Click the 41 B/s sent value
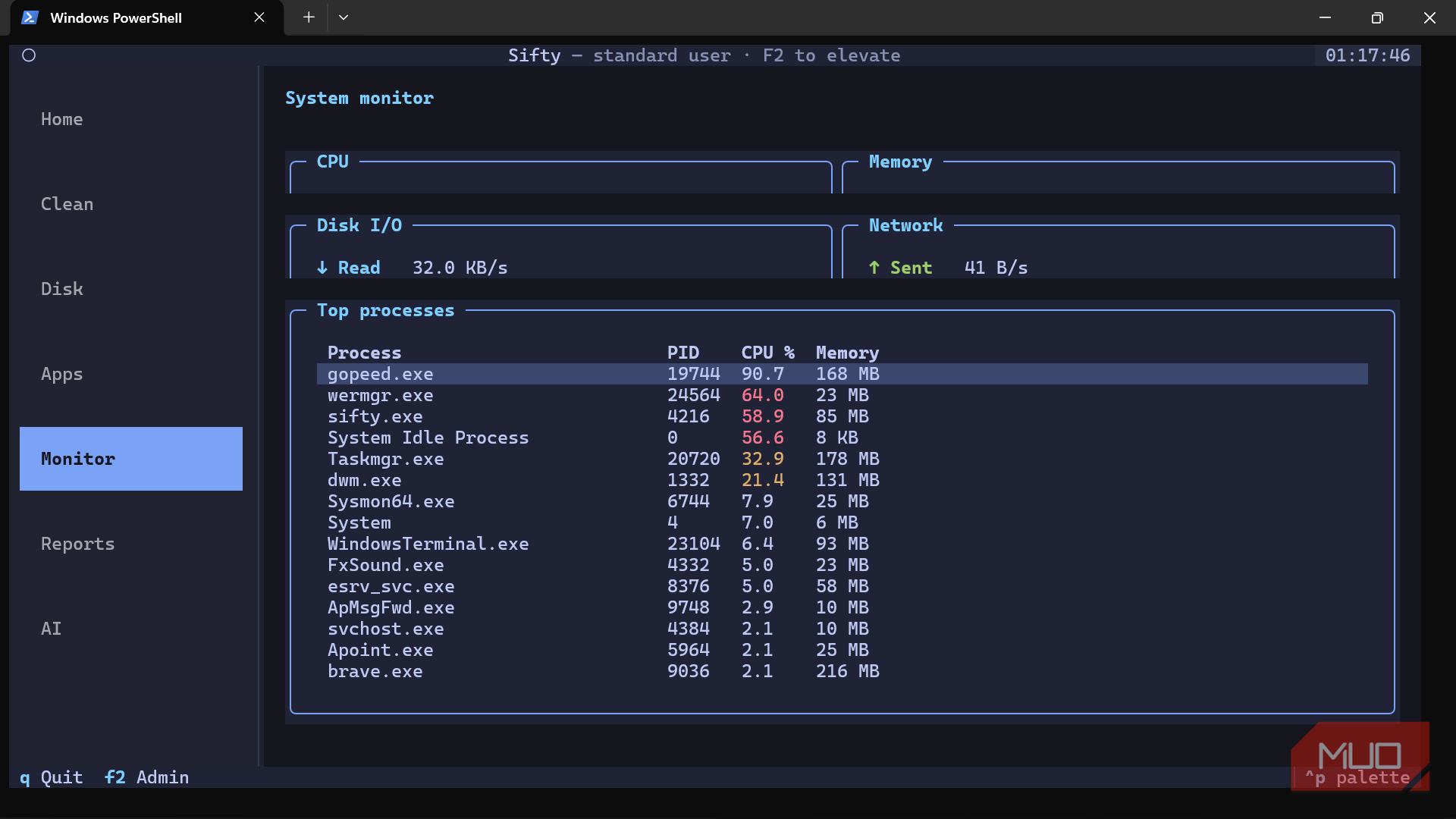 click(996, 268)
